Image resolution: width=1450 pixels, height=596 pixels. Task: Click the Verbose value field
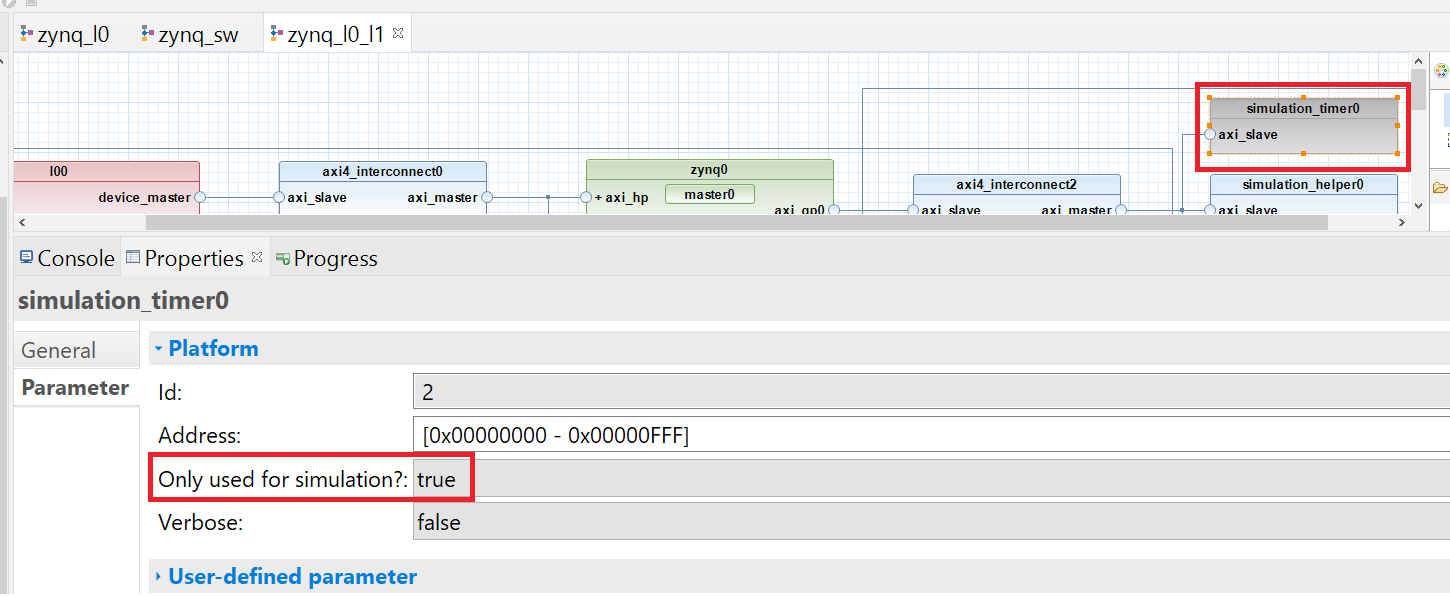tap(930, 521)
